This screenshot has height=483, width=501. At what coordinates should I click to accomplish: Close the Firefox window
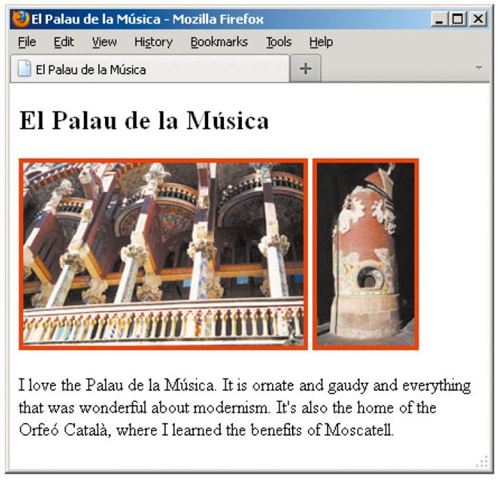click(x=478, y=19)
